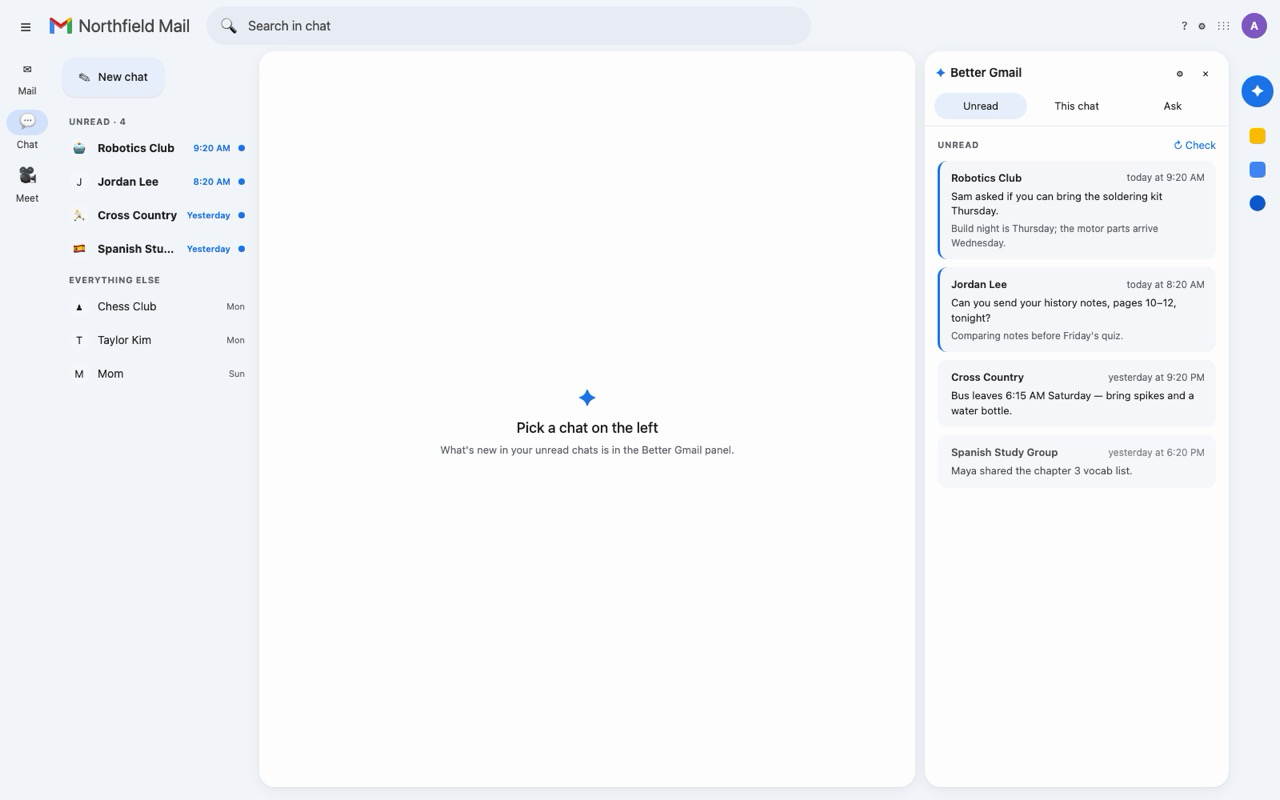Open the dark blue circle side app
This screenshot has width=1280, height=800.
pos(1257,203)
